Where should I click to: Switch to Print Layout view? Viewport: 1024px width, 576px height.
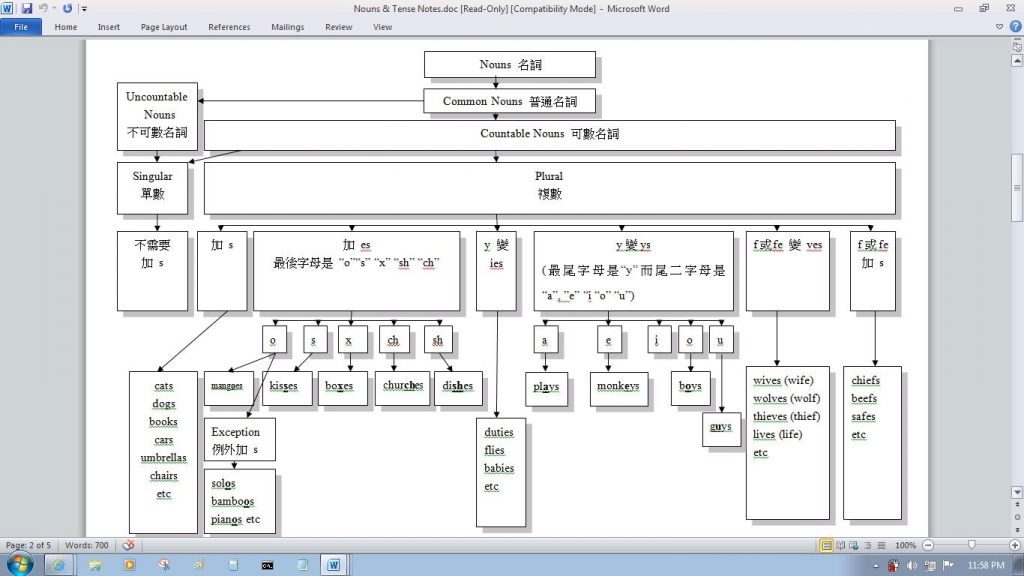tap(826, 545)
